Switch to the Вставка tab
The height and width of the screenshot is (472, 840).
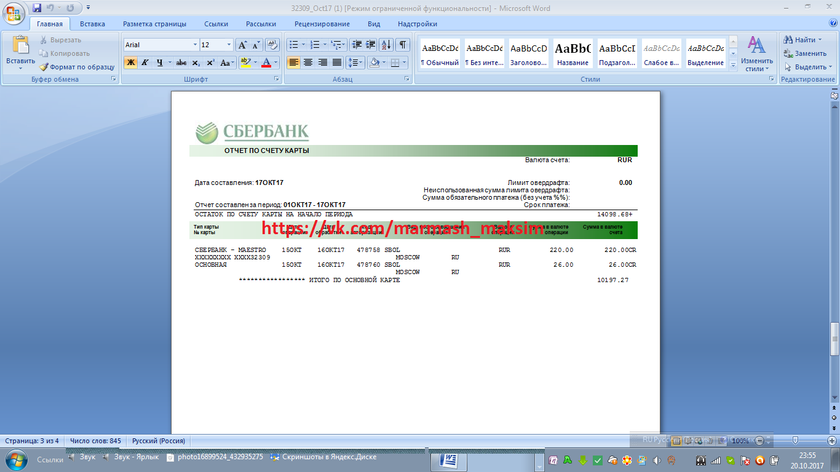pos(92,24)
